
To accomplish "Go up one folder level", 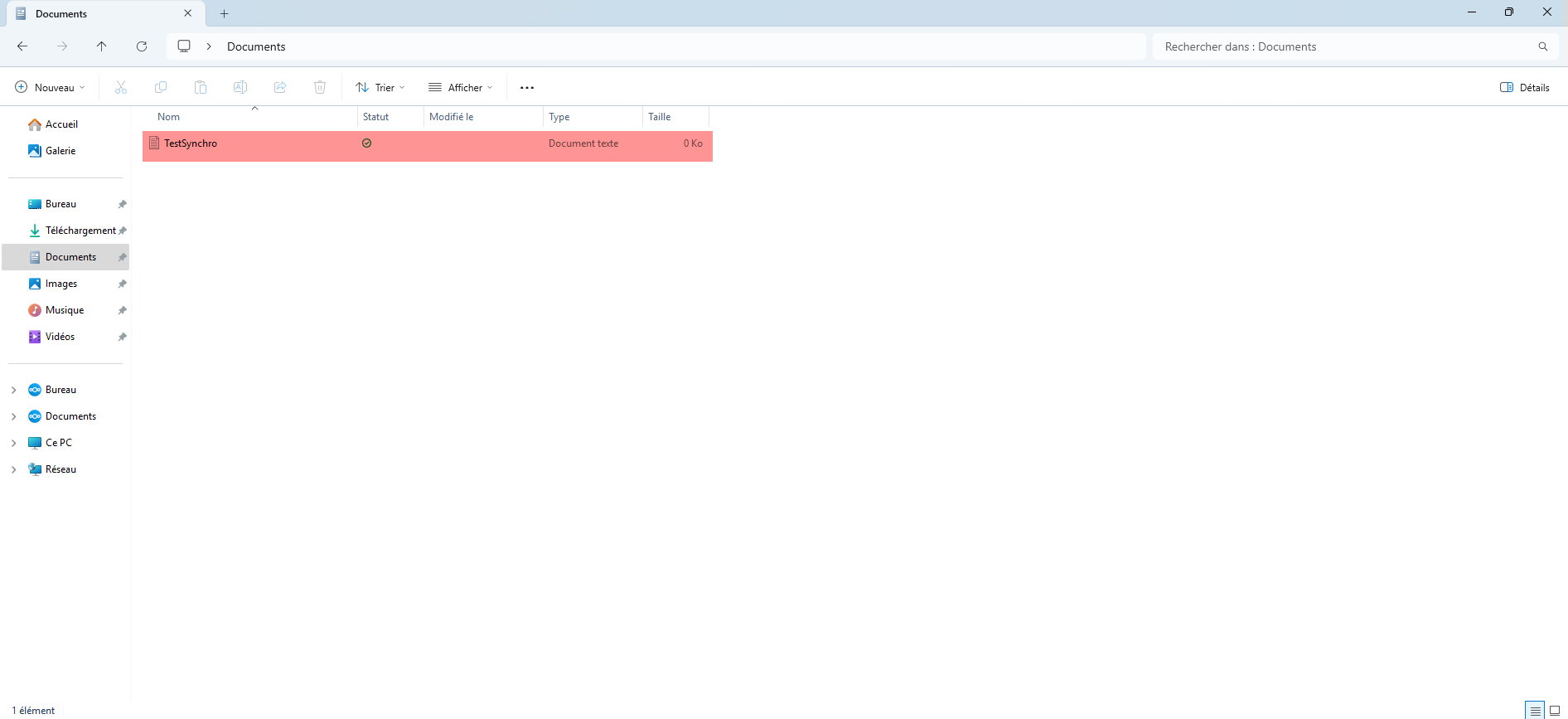I will coord(102,46).
